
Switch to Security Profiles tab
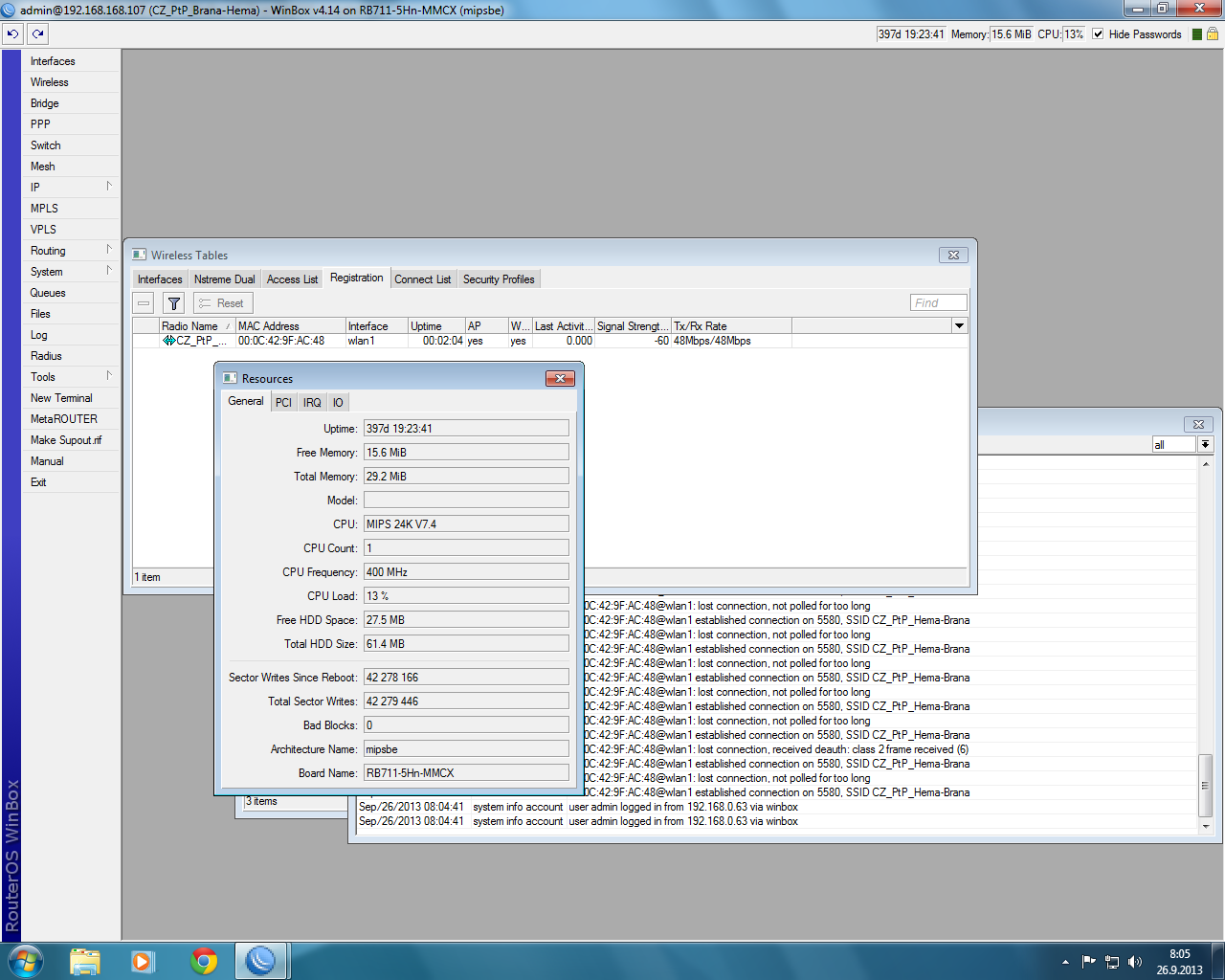[499, 279]
